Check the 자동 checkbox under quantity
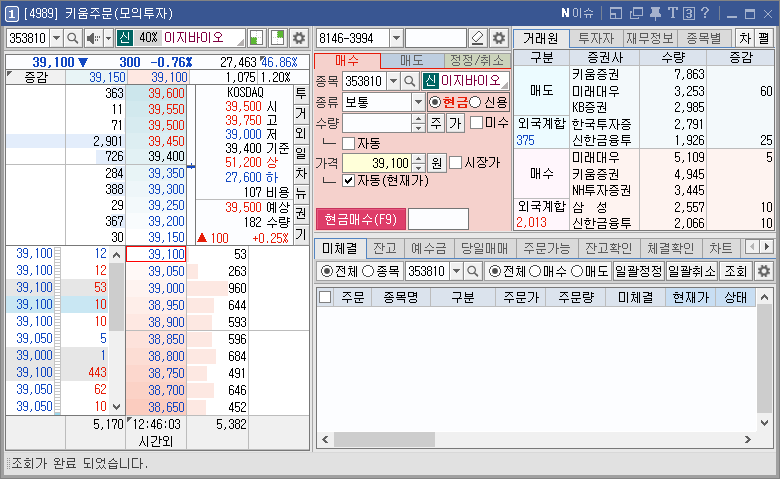The width and height of the screenshot is (780, 479). [x=349, y=144]
